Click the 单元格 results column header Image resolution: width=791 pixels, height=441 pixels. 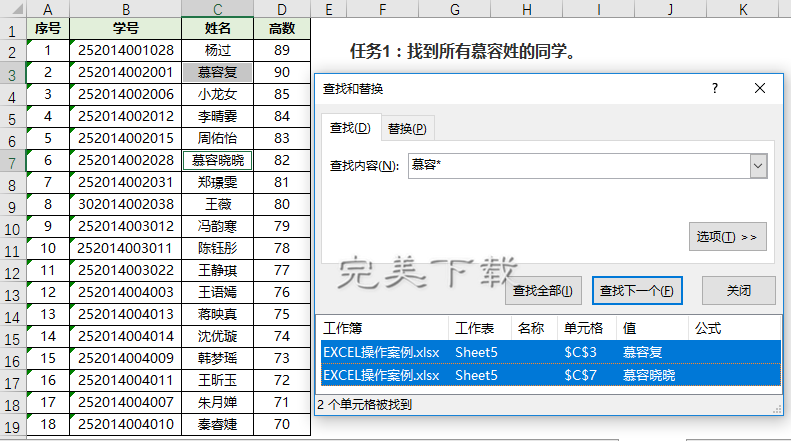(x=587, y=328)
